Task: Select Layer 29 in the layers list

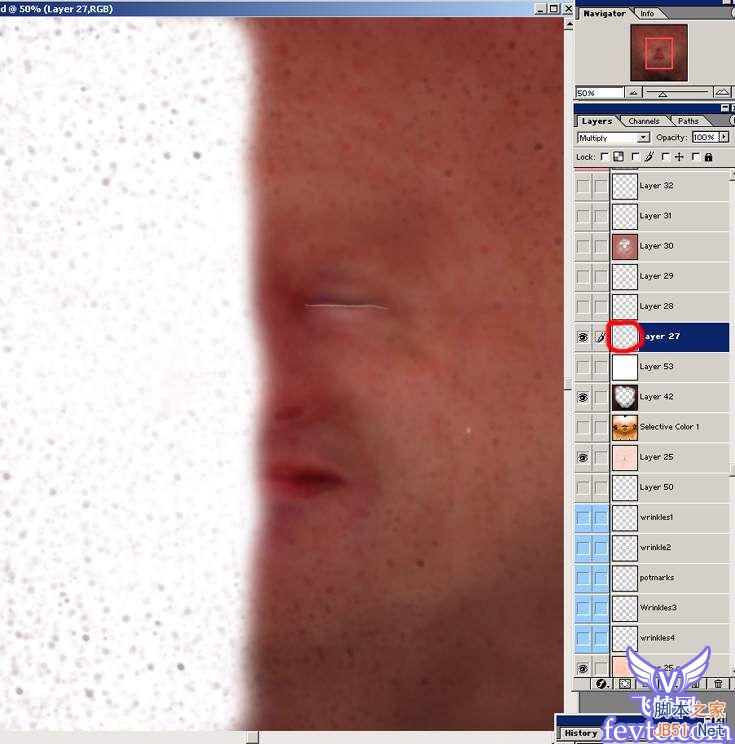Action: 670,276
